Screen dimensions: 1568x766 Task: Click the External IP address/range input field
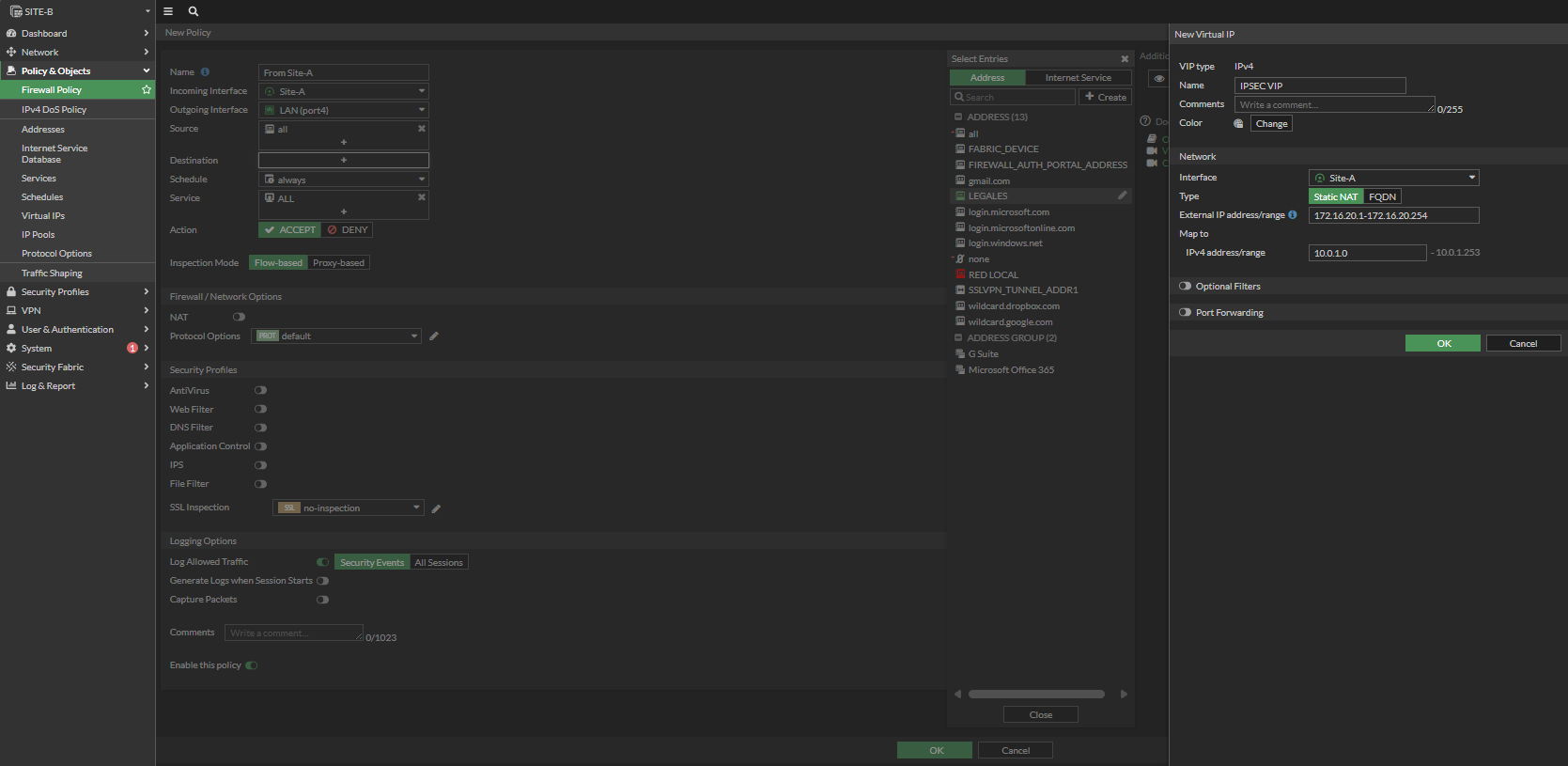(x=1393, y=215)
